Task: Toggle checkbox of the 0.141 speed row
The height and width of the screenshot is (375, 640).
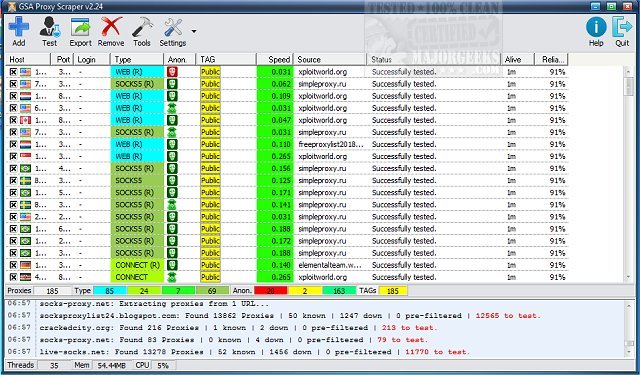Action: [13, 205]
